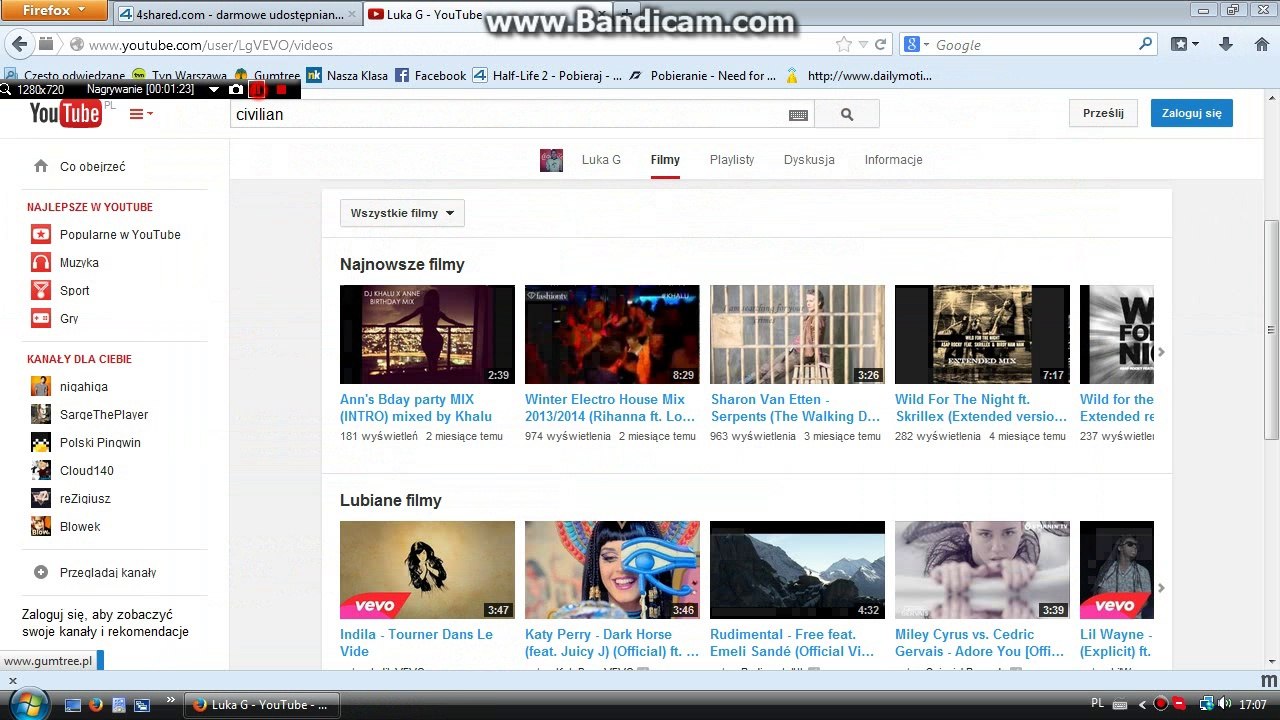Viewport: 1280px width, 720px height.
Task: Click the YouTube search magnifier button
Action: [847, 115]
